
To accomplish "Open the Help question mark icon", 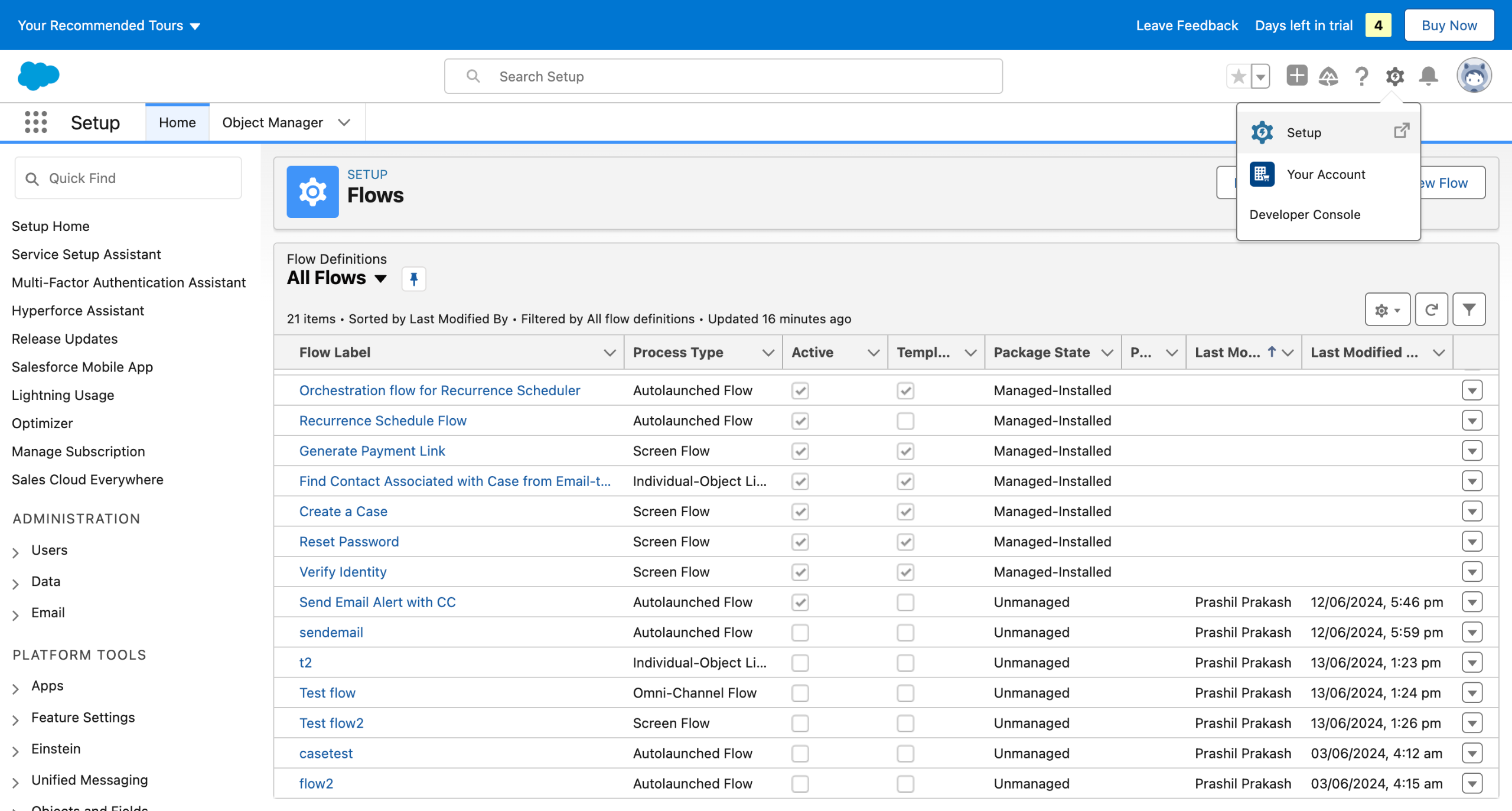I will (x=1361, y=76).
